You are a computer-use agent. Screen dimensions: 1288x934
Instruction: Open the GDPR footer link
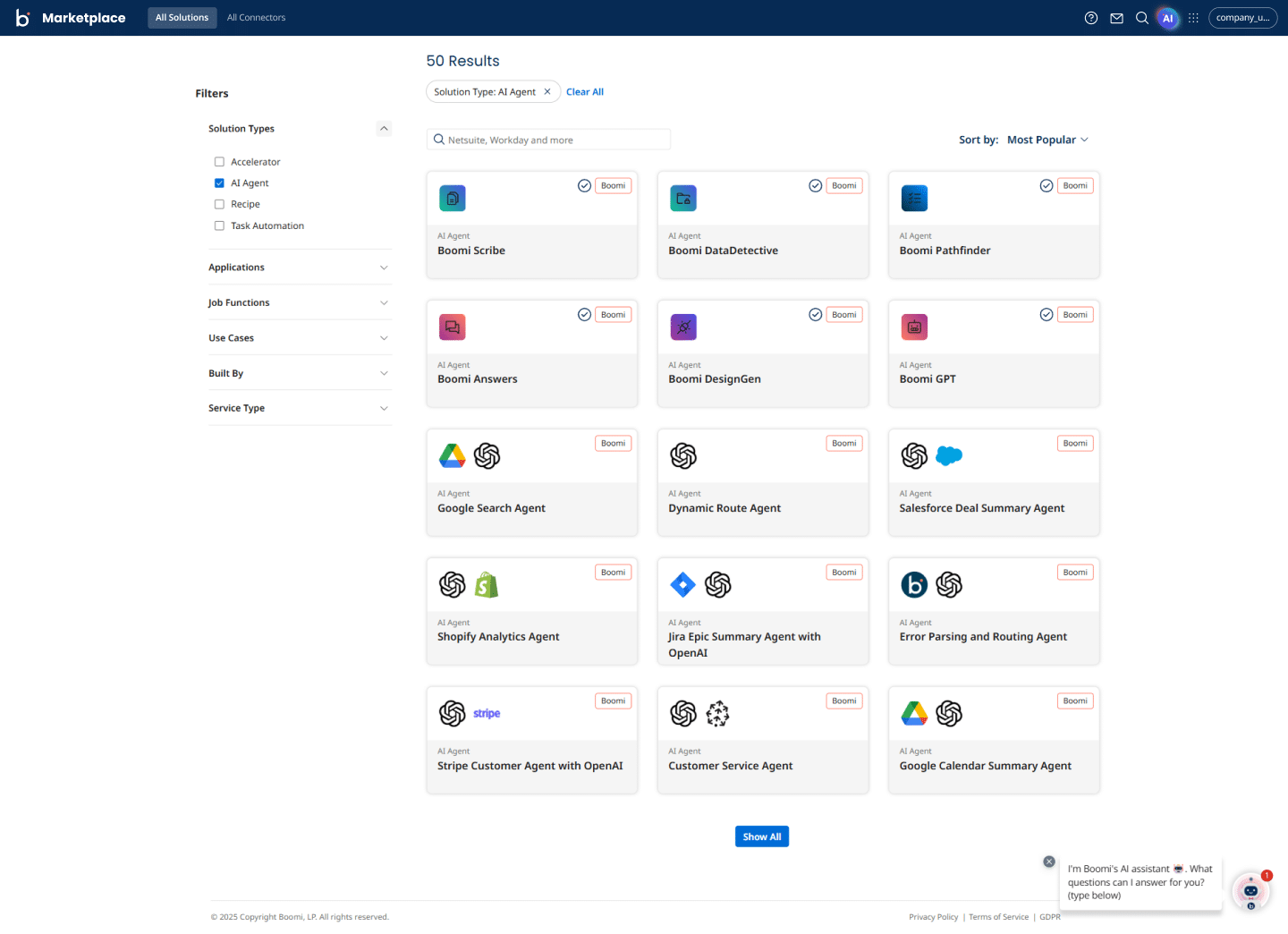(x=1050, y=917)
